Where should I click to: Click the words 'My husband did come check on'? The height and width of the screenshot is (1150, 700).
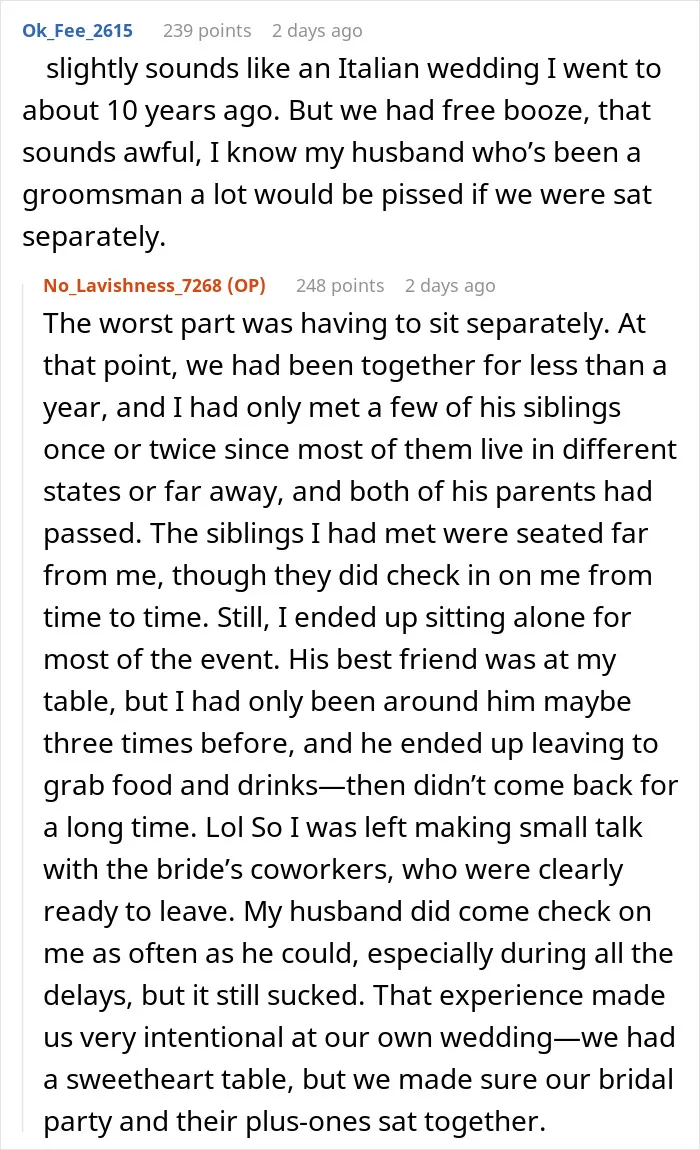448,912
